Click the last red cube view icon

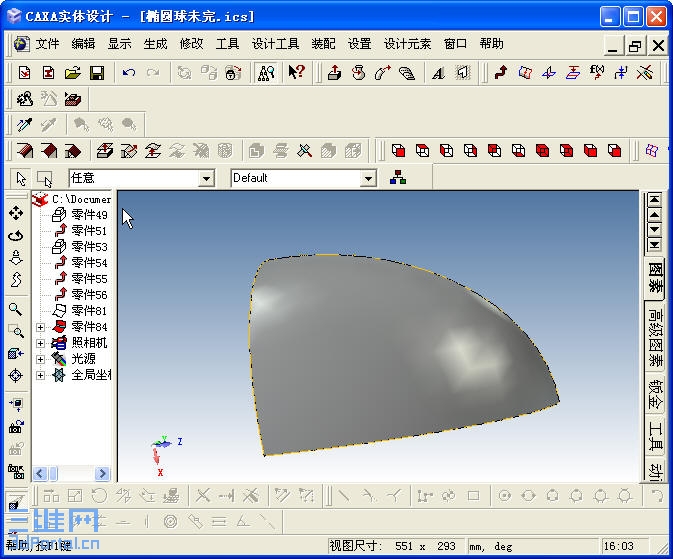pyautogui.click(x=615, y=151)
